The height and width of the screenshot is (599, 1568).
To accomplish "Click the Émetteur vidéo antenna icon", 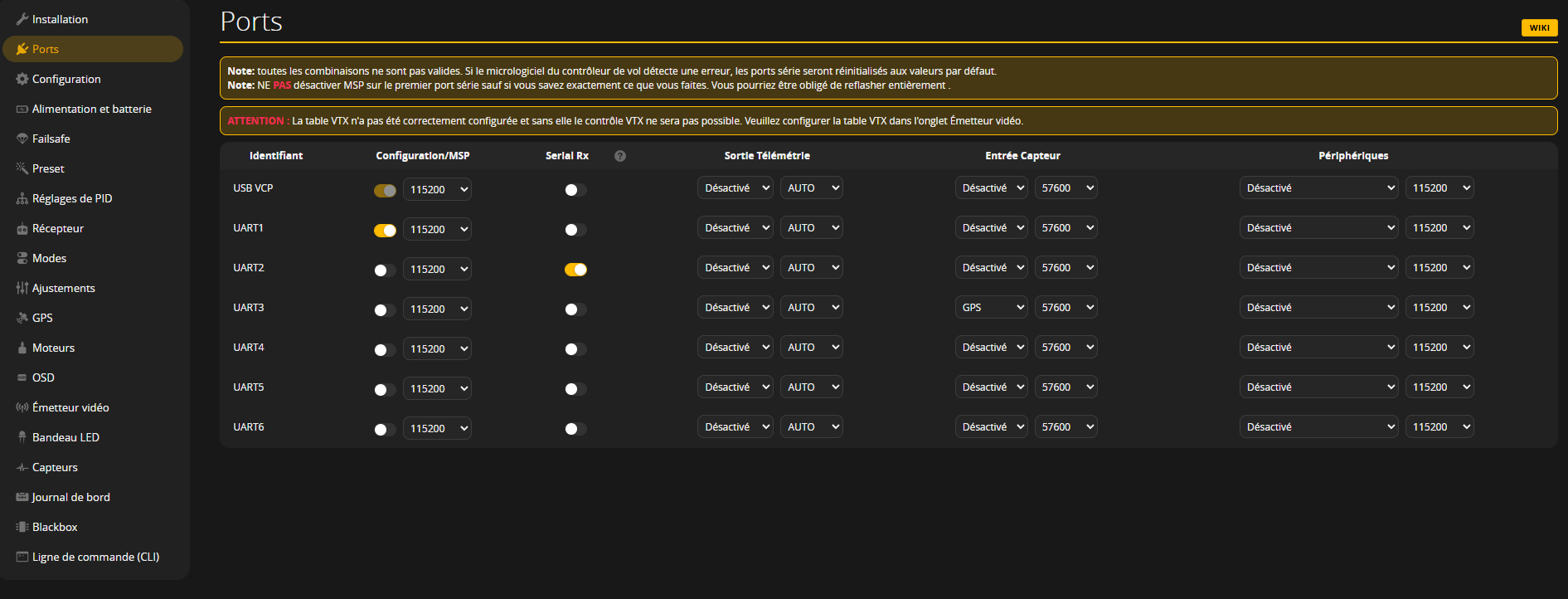I will click(x=22, y=407).
